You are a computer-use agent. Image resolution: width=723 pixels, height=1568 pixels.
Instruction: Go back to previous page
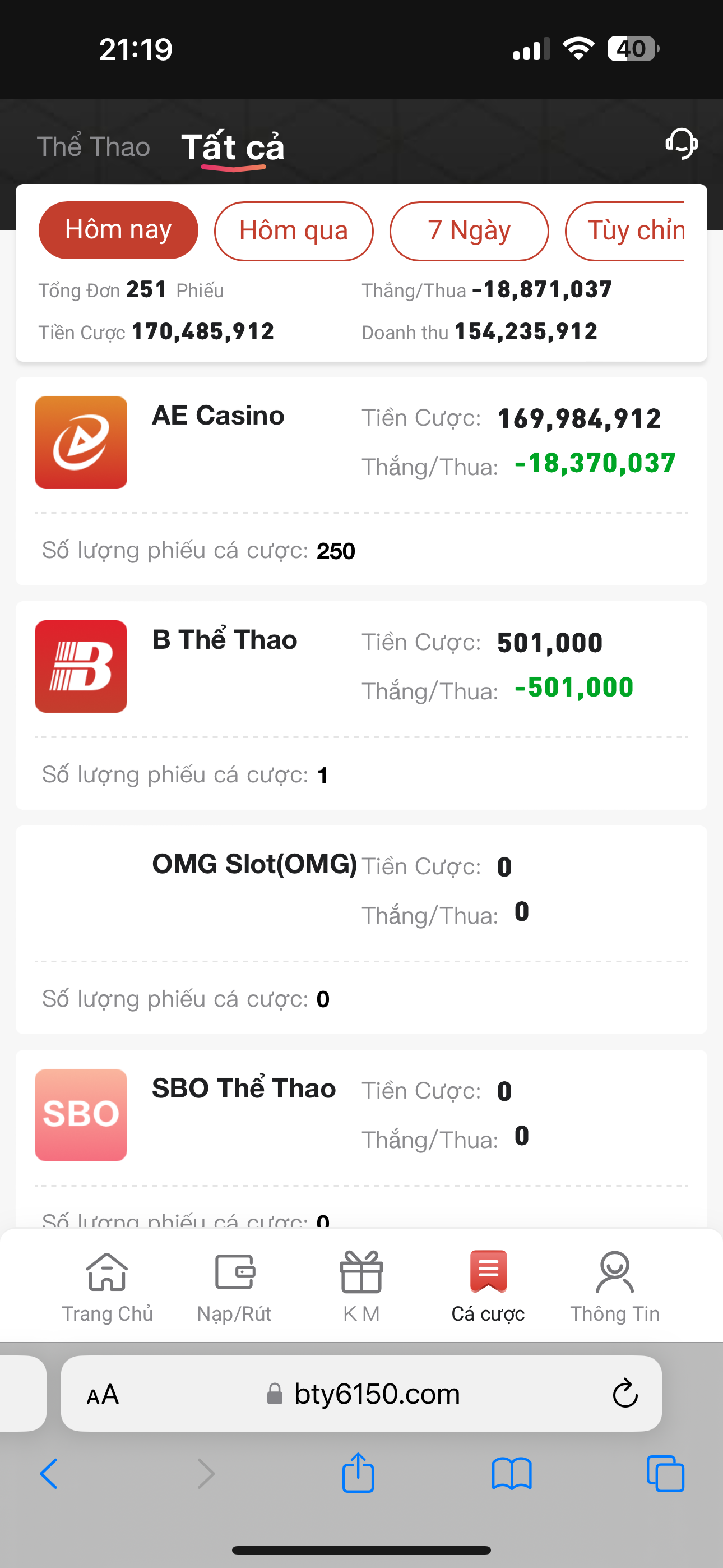click(49, 1474)
